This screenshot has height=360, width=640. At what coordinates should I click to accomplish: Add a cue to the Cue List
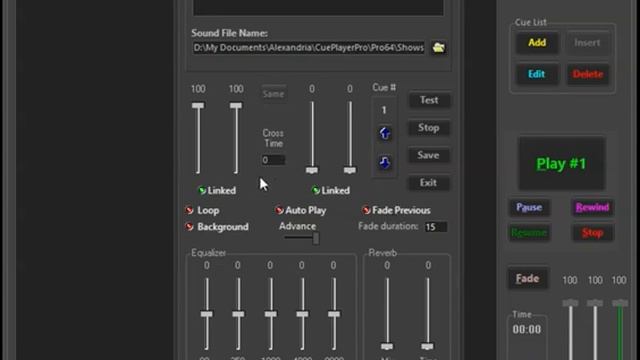click(537, 42)
